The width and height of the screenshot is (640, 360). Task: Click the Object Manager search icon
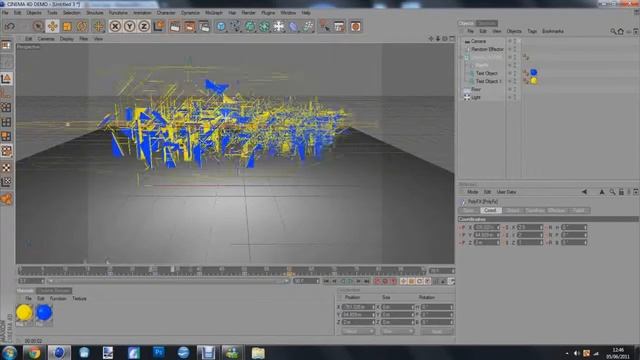pos(613,31)
